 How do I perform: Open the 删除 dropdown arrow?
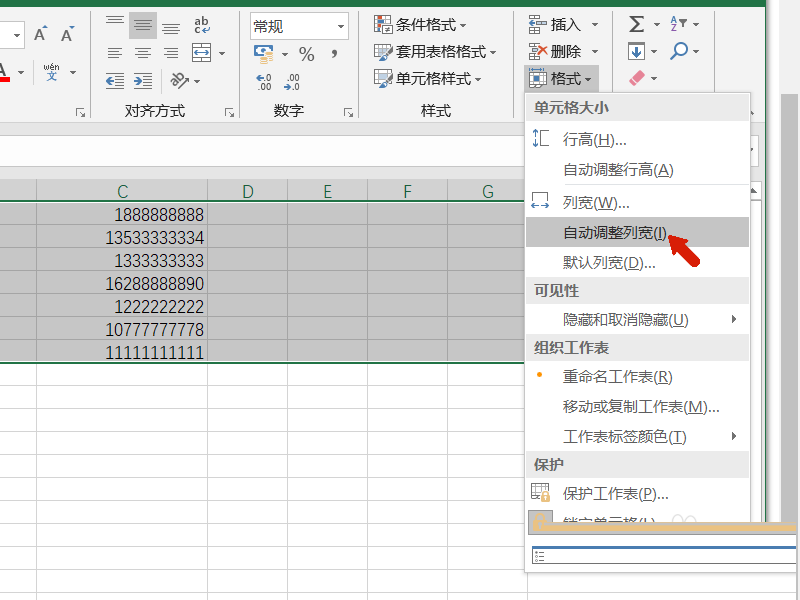pyautogui.click(x=594, y=51)
